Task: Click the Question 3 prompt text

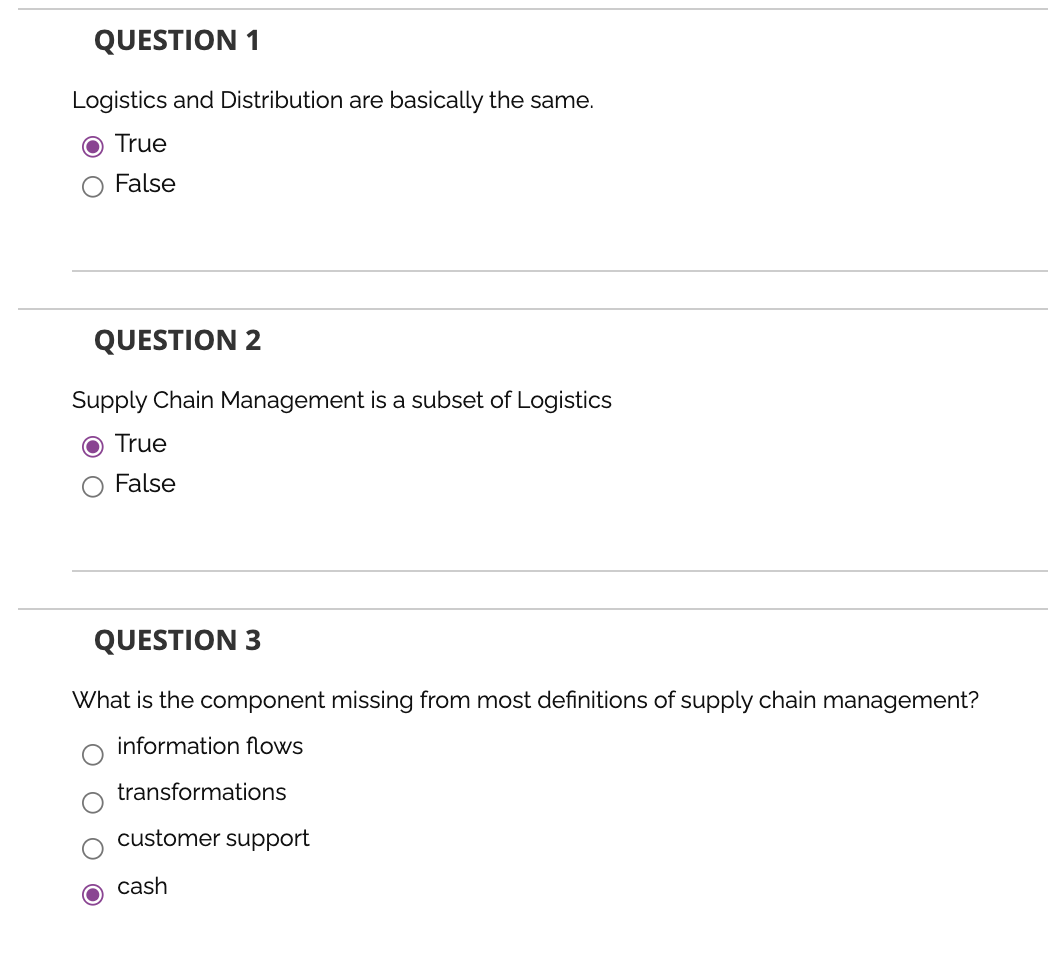Action: [525, 701]
